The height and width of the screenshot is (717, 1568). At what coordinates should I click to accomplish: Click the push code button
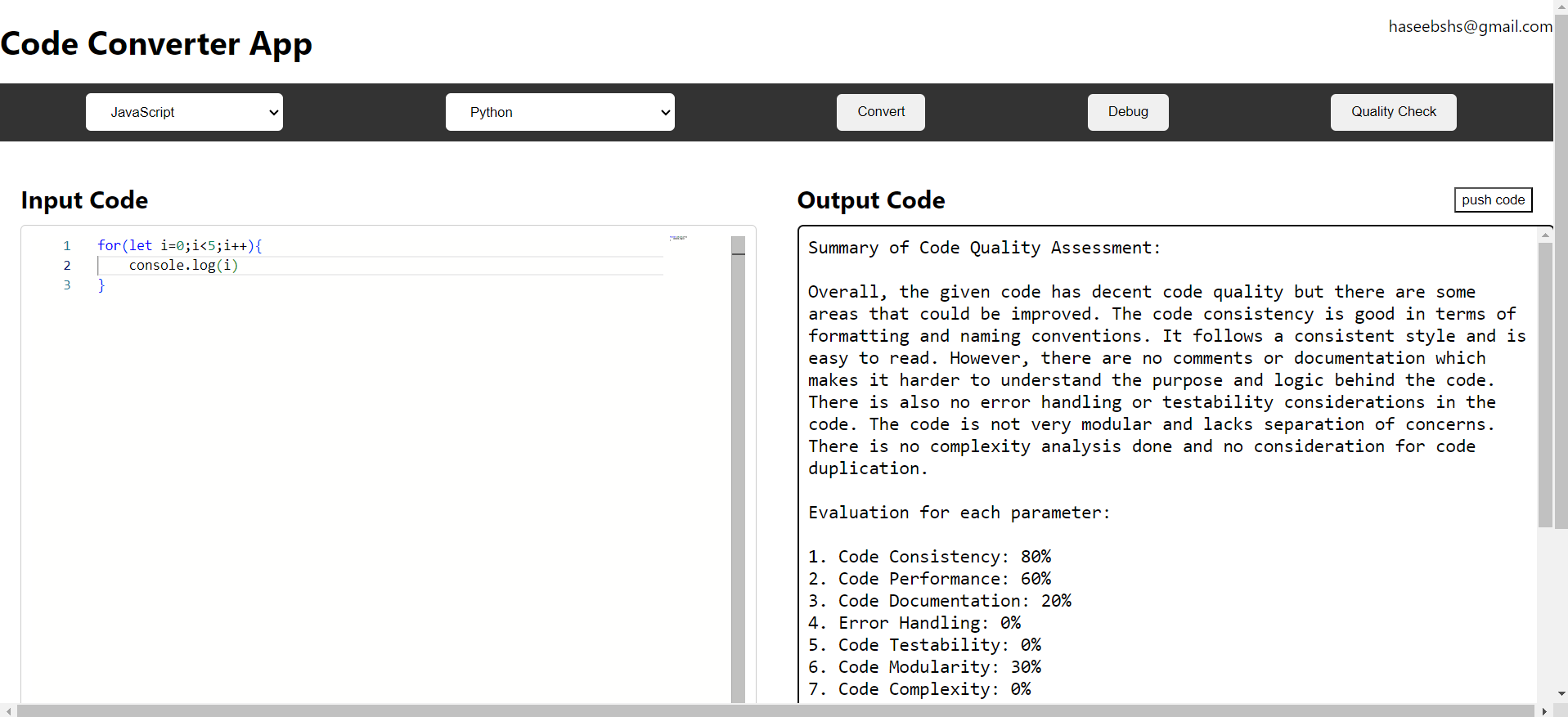click(x=1492, y=200)
